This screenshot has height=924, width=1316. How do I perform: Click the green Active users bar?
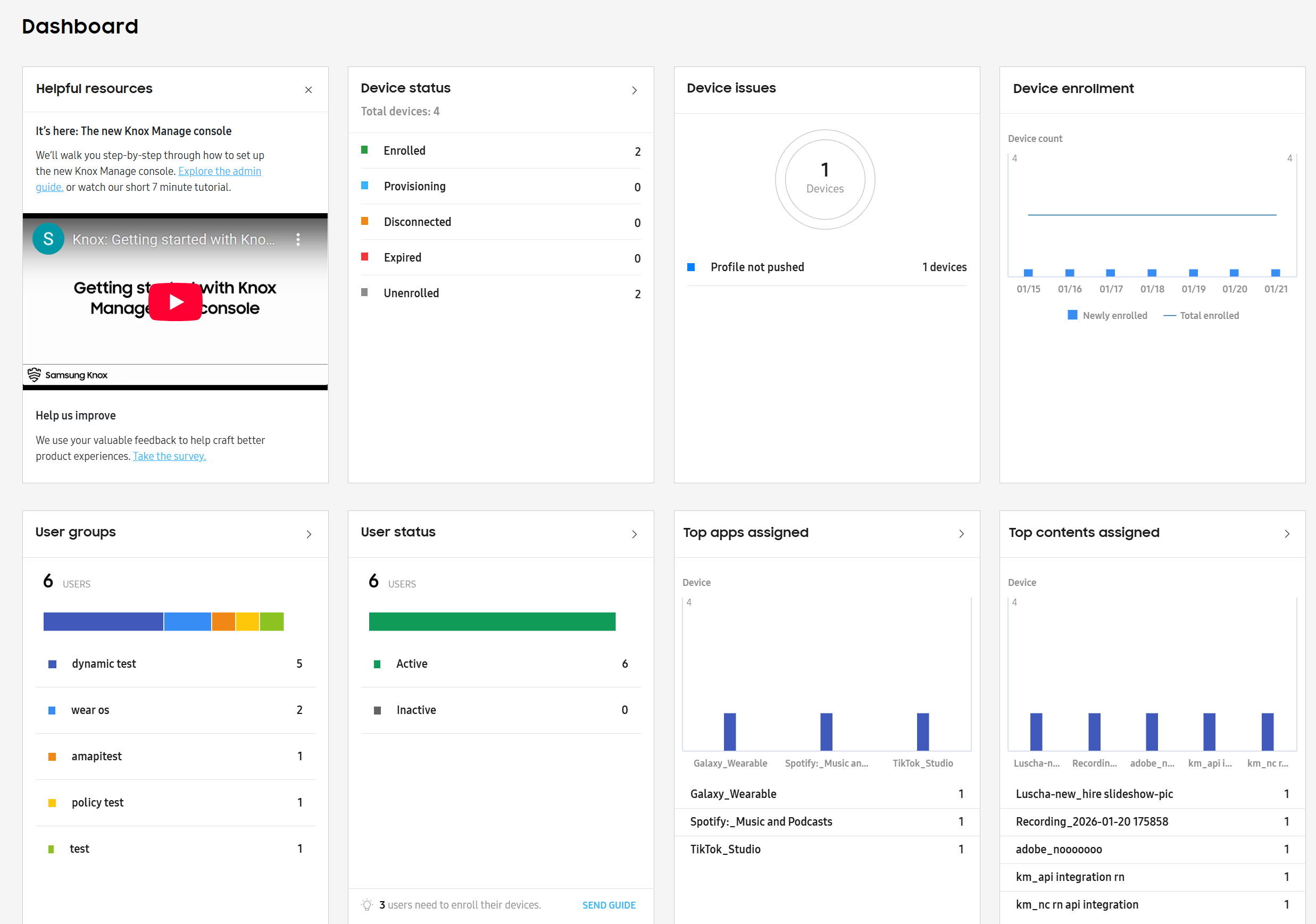click(492, 621)
